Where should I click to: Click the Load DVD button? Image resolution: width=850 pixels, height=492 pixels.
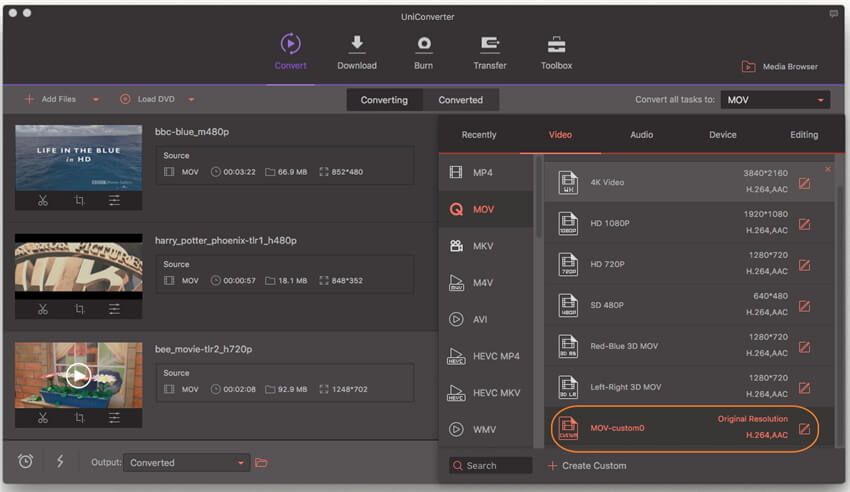(x=147, y=99)
